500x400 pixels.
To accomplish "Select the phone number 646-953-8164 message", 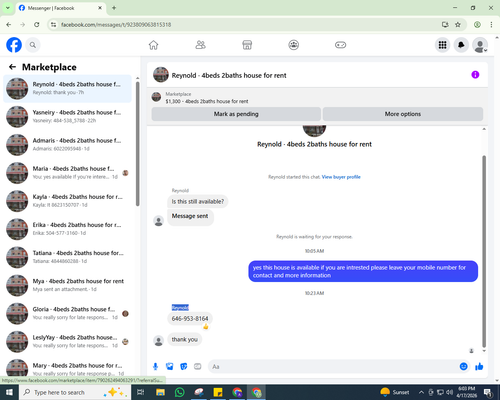I will tap(190, 319).
